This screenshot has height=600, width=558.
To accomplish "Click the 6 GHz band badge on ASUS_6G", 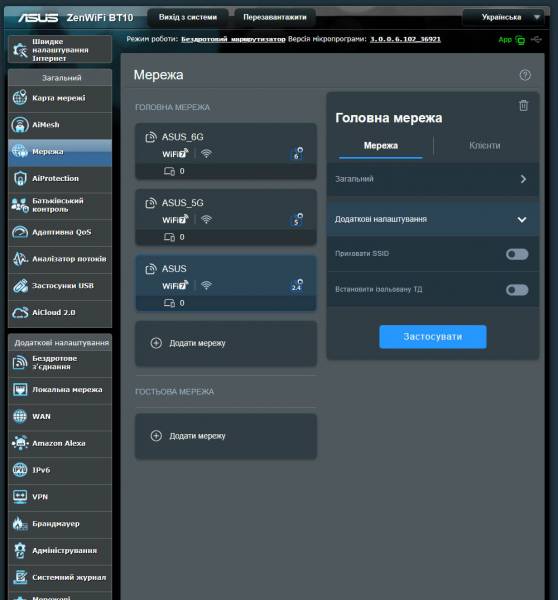I will 297,153.
